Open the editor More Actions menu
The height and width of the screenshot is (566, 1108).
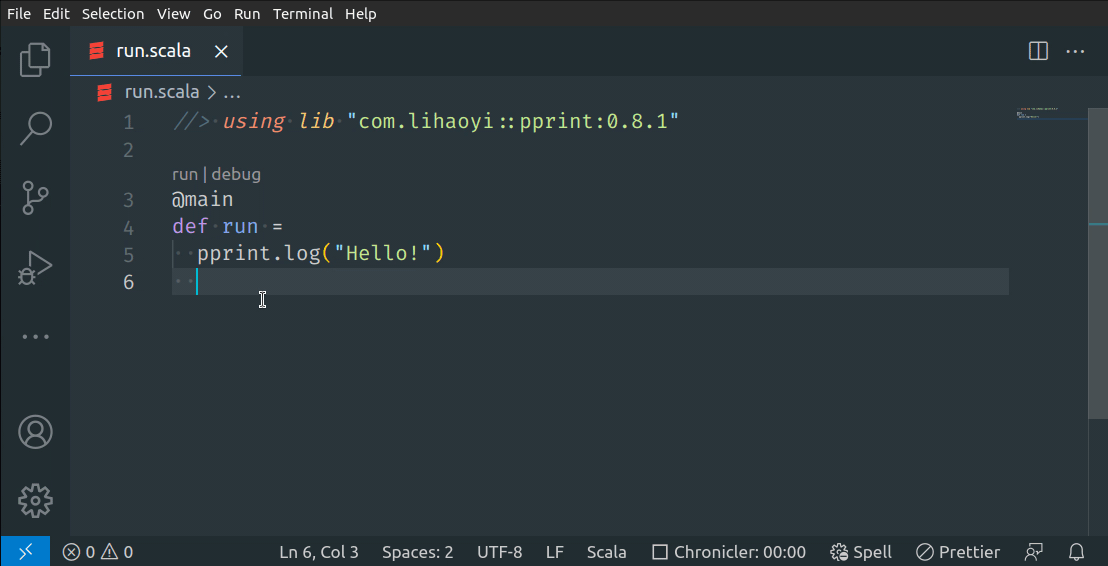pyautogui.click(x=1075, y=52)
